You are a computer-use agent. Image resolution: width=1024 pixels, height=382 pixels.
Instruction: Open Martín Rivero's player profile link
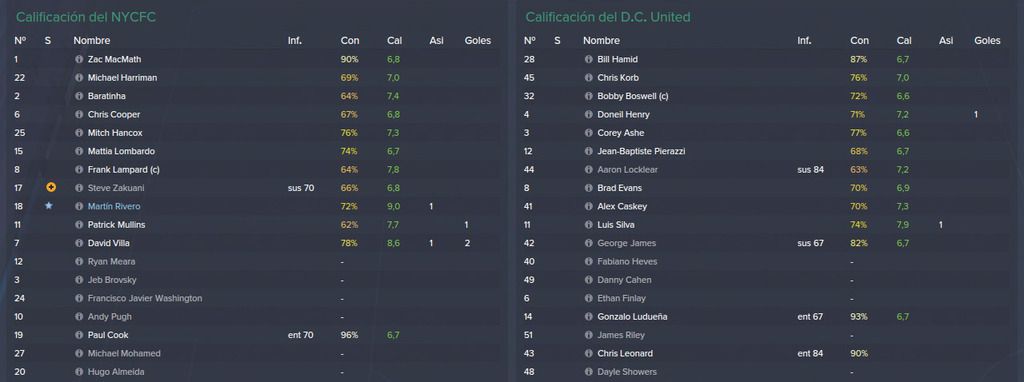point(114,206)
